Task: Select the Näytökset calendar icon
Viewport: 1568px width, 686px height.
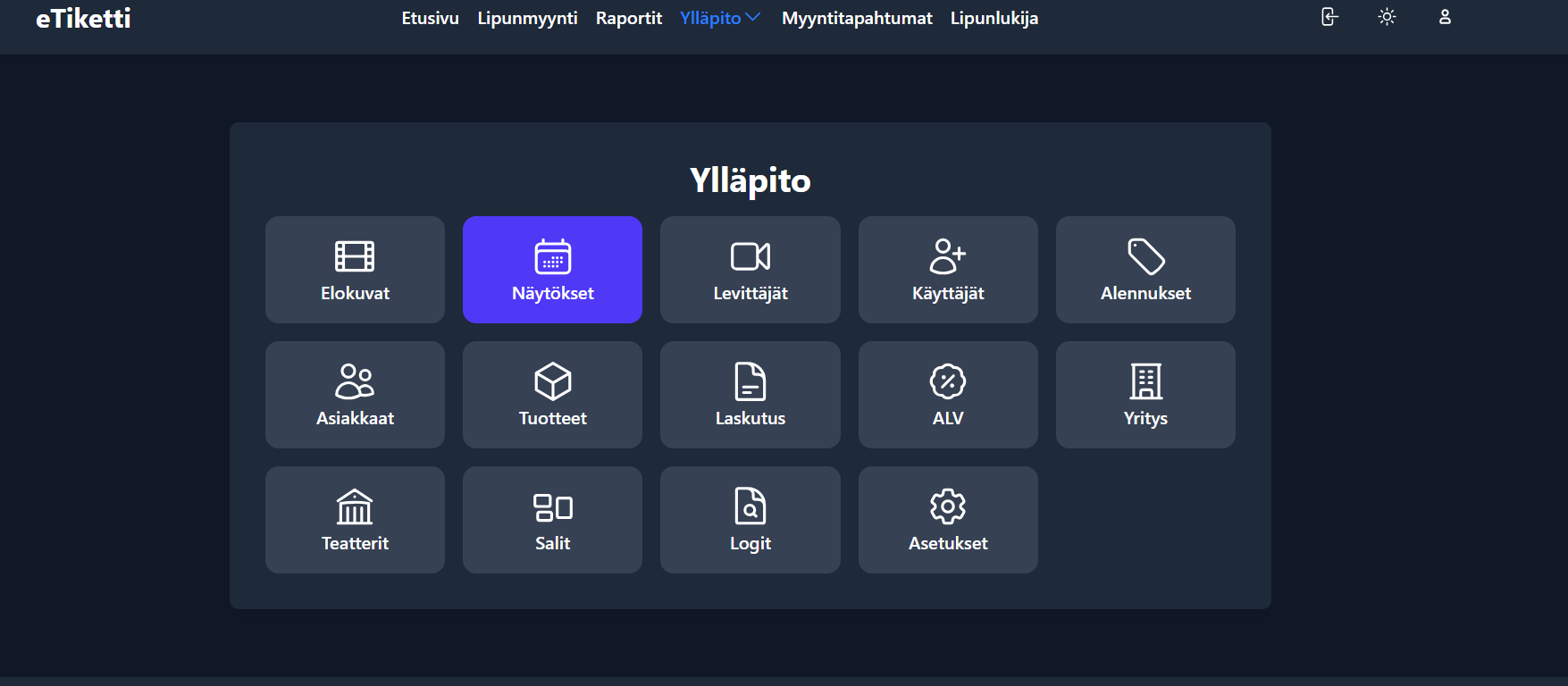Action: [x=552, y=256]
